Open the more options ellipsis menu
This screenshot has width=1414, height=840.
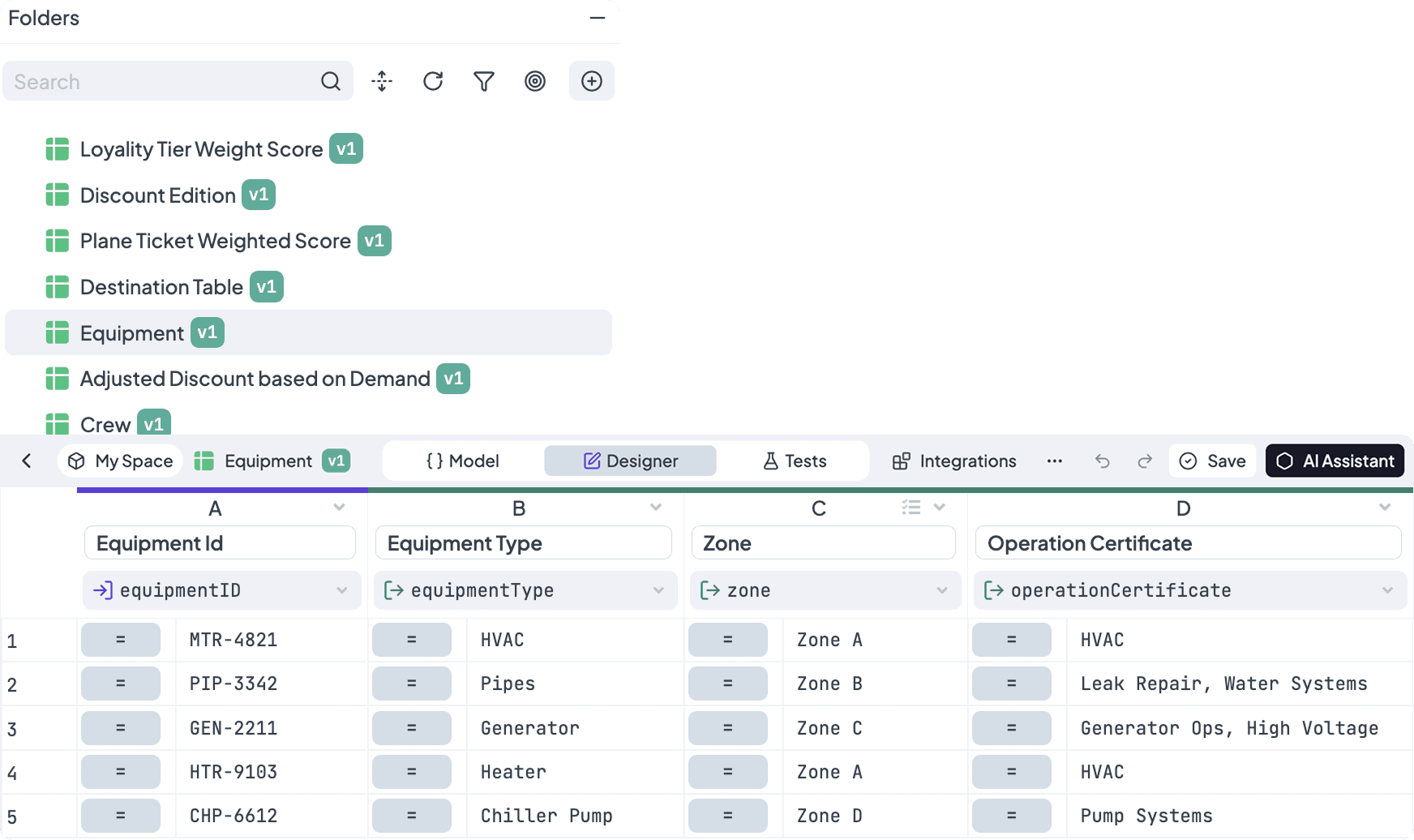tap(1054, 461)
